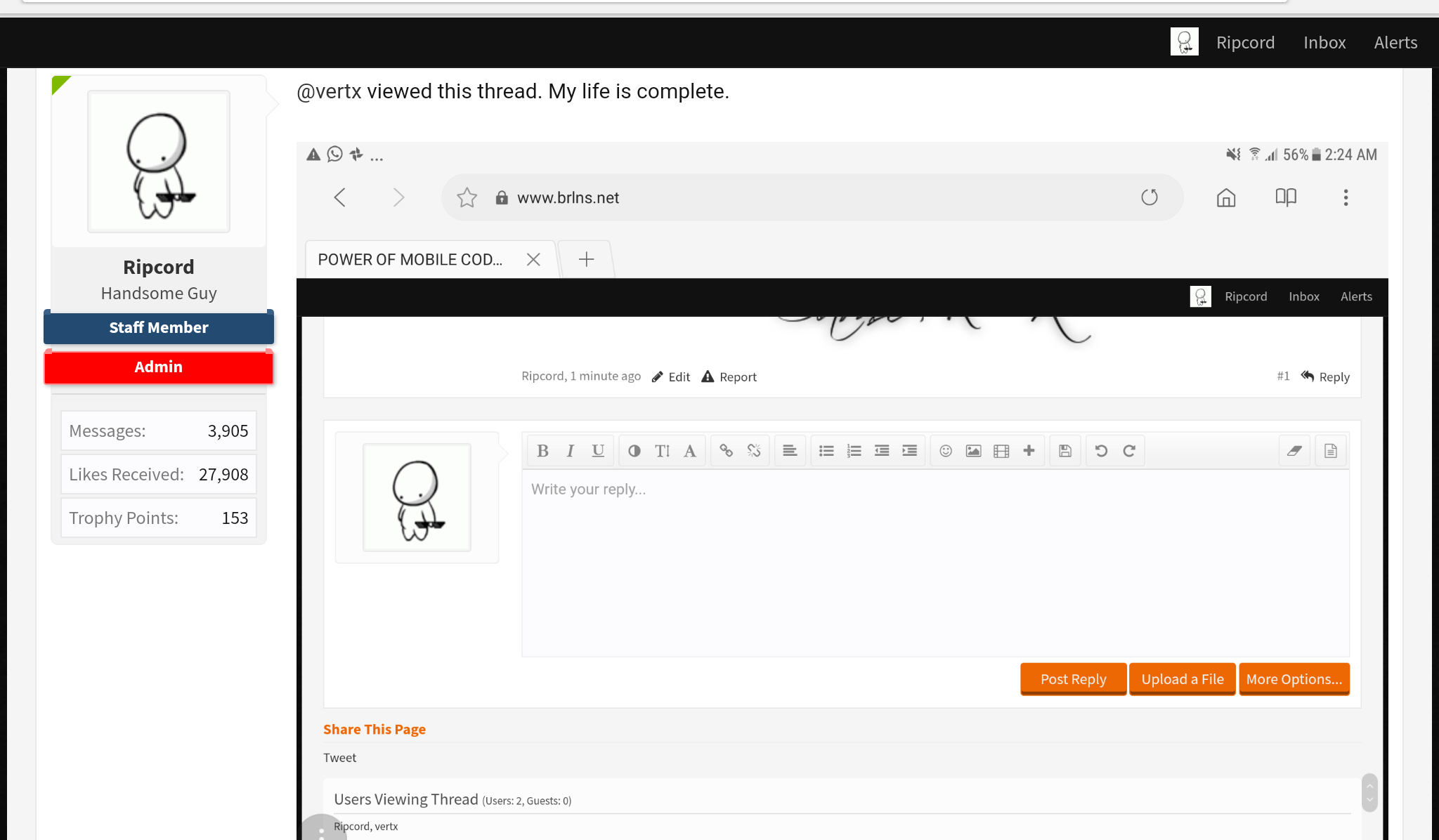This screenshot has height=840, width=1439.
Task: Click the page scroll up/down widget
Action: (x=1369, y=792)
